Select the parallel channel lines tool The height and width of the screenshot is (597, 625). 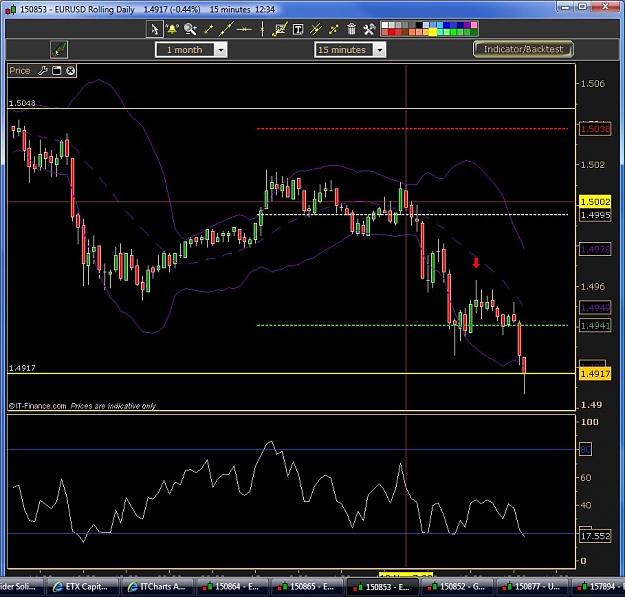coord(316,29)
